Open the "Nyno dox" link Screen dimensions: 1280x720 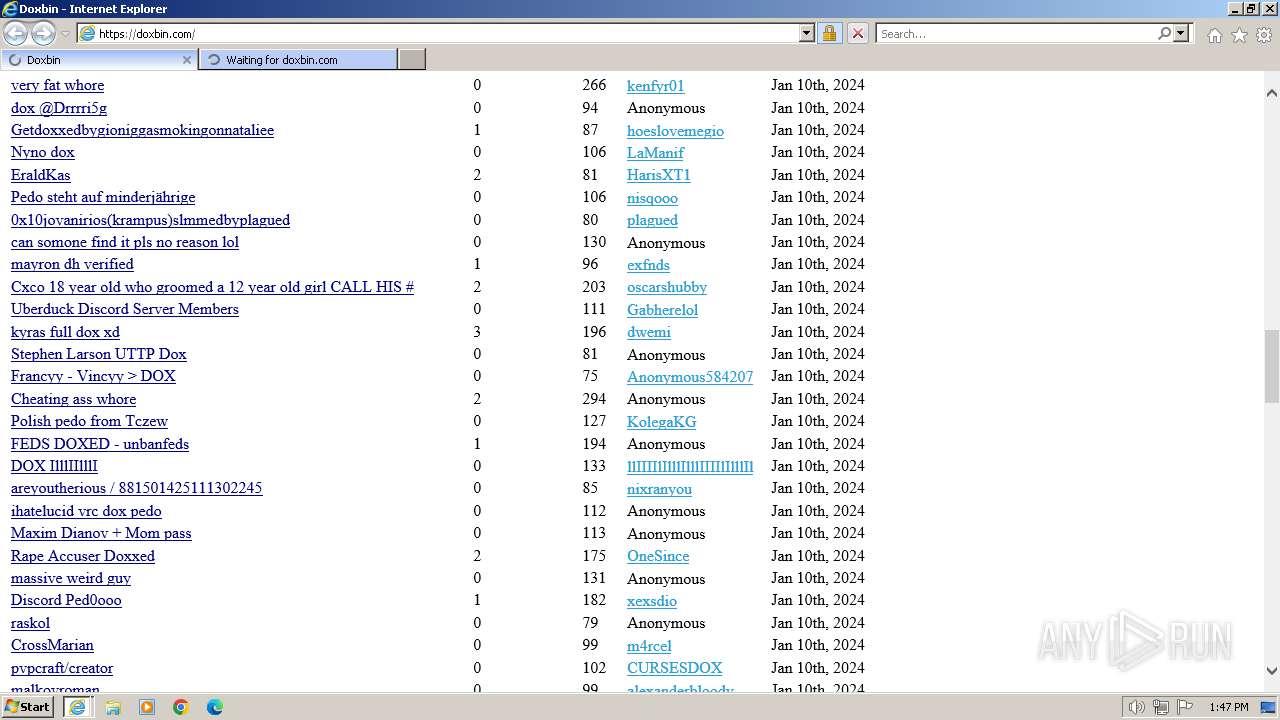43,152
